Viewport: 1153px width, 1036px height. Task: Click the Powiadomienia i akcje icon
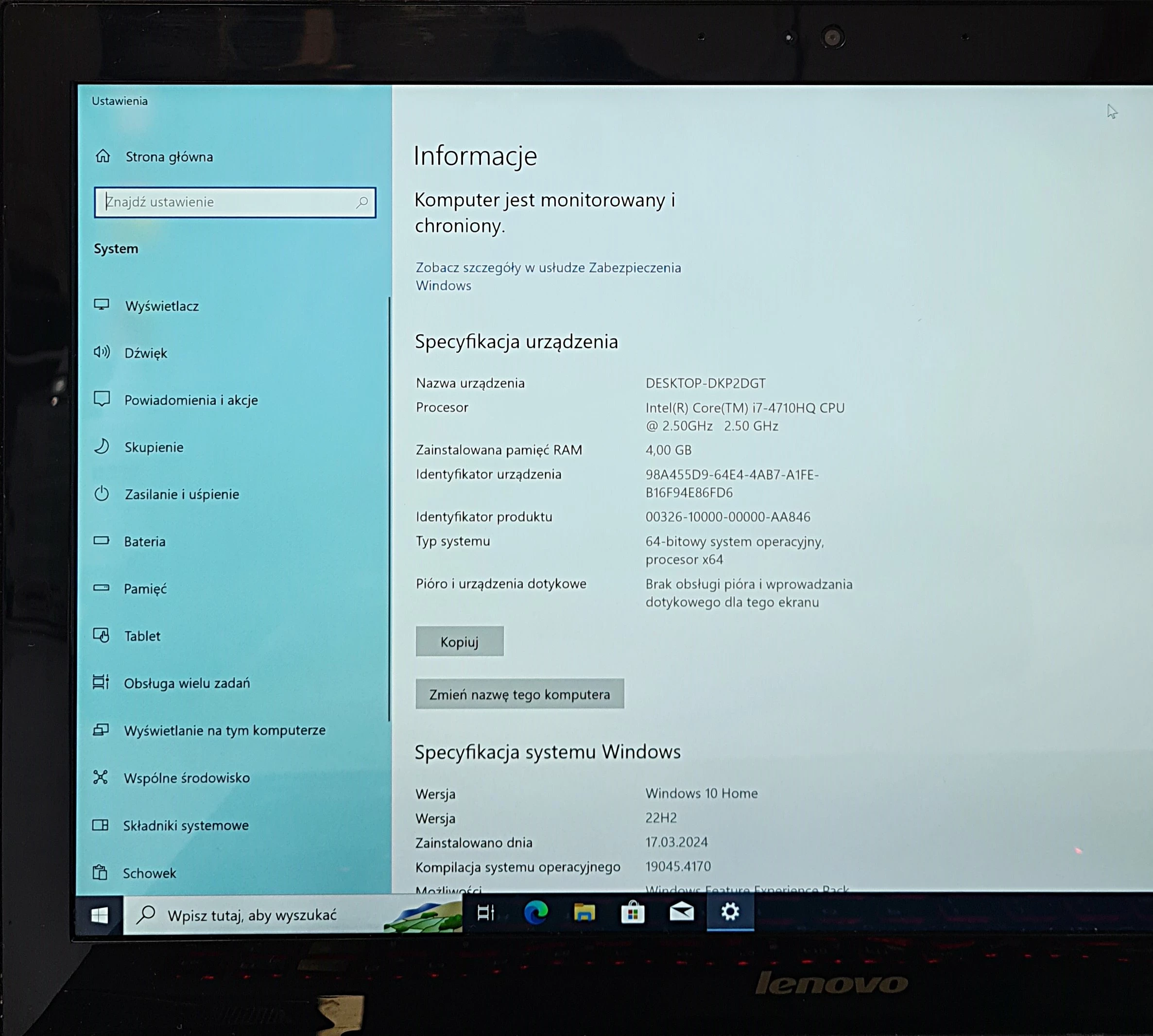(x=102, y=399)
